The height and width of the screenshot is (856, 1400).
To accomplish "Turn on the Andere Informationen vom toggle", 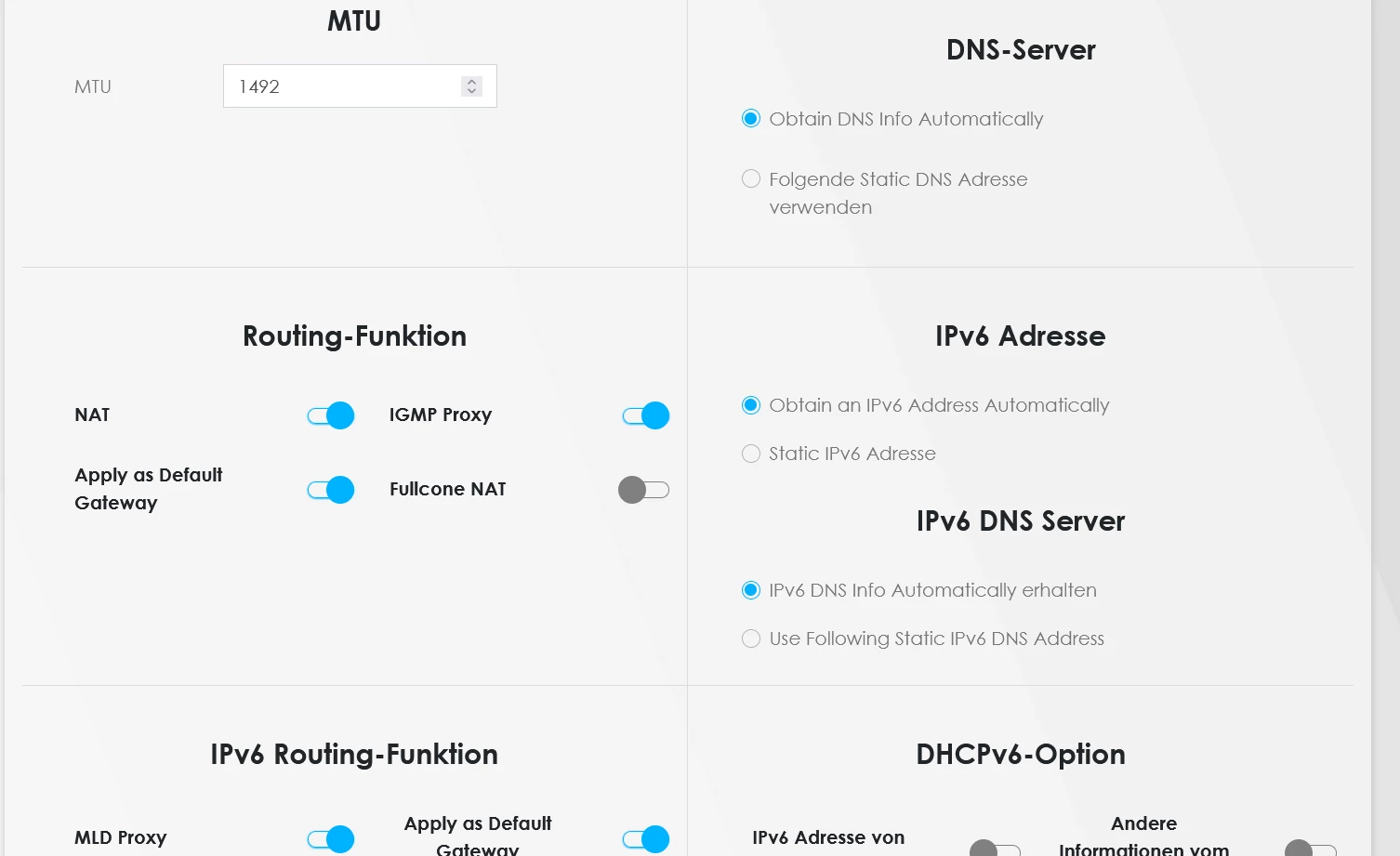I will click(1311, 849).
